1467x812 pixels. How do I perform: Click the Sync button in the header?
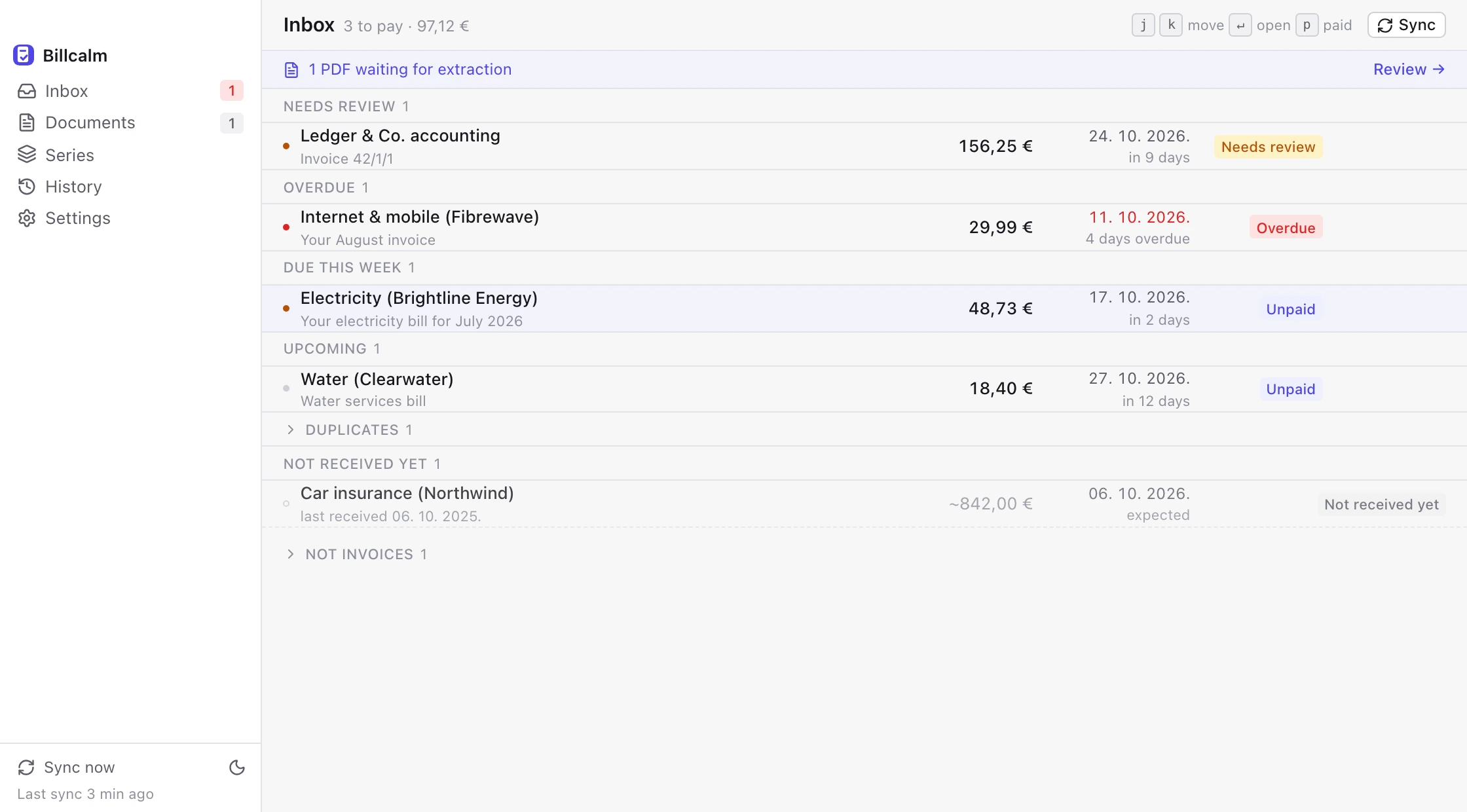pos(1406,25)
